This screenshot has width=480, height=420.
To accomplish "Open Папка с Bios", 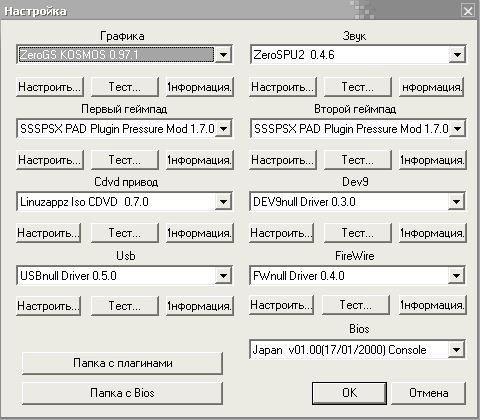I will 122,393.
